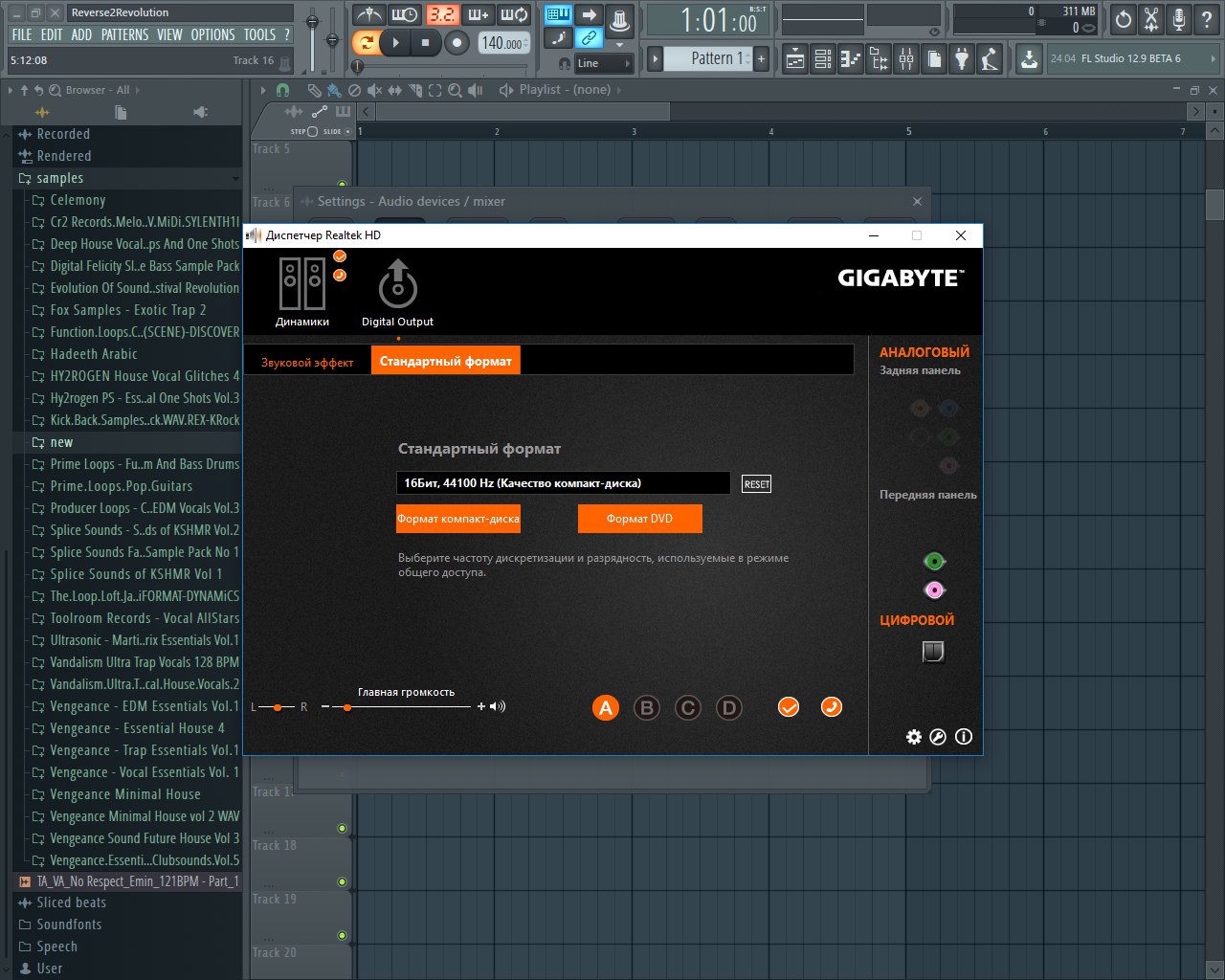Image resolution: width=1225 pixels, height=980 pixels.
Task: Click the pink front panel audio jack
Action: tap(934, 590)
